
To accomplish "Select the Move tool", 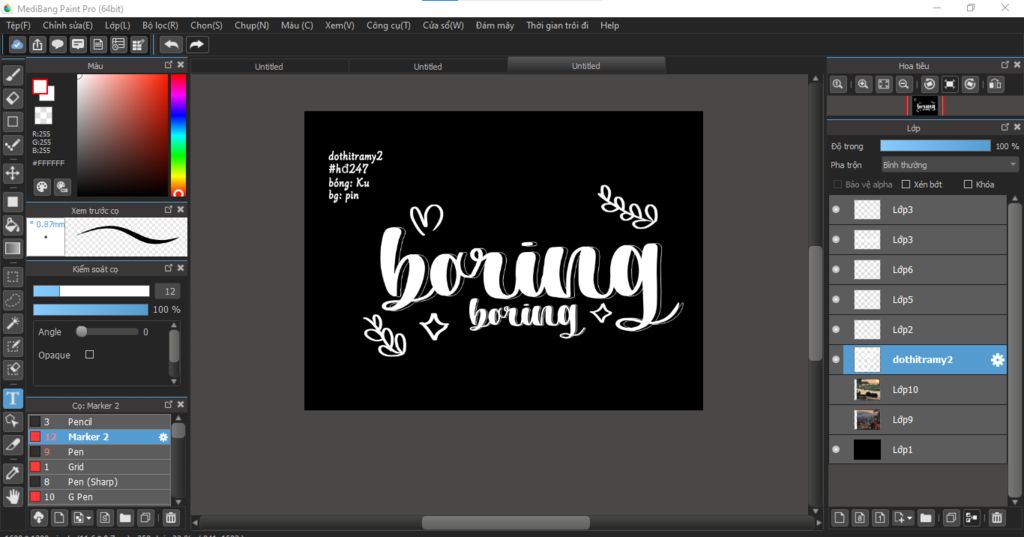I will pos(12,173).
